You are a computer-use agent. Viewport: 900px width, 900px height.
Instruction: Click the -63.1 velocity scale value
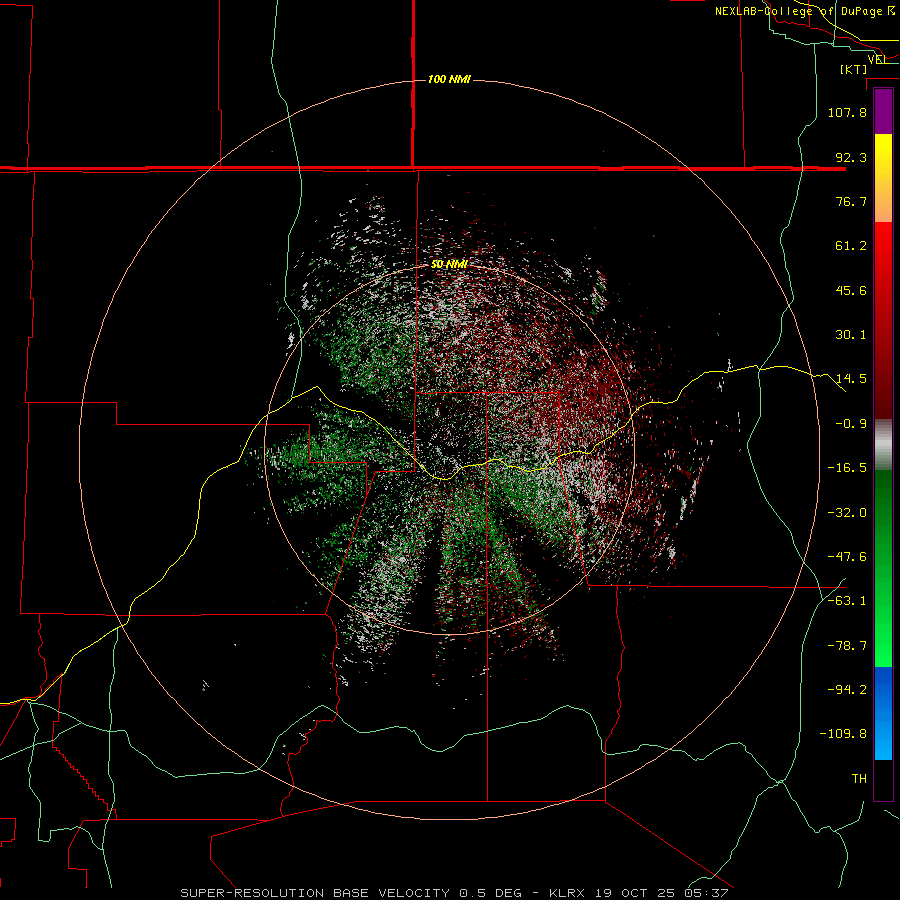click(x=847, y=601)
